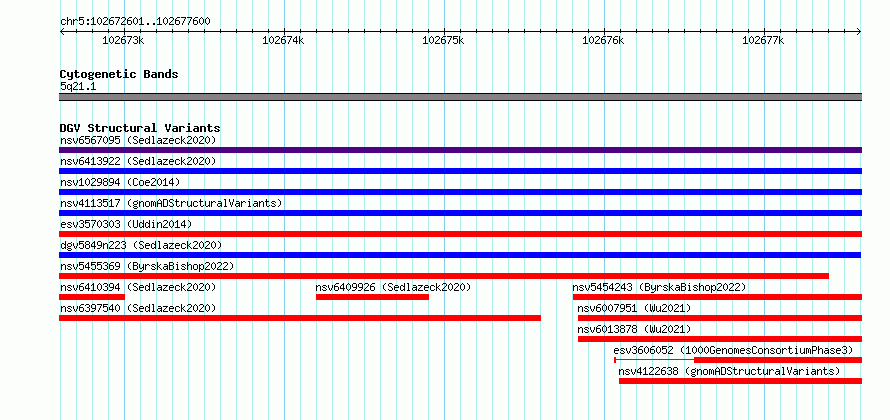Click the thick red esv3606052 segment
This screenshot has width=890, height=420.
pos(778,360)
